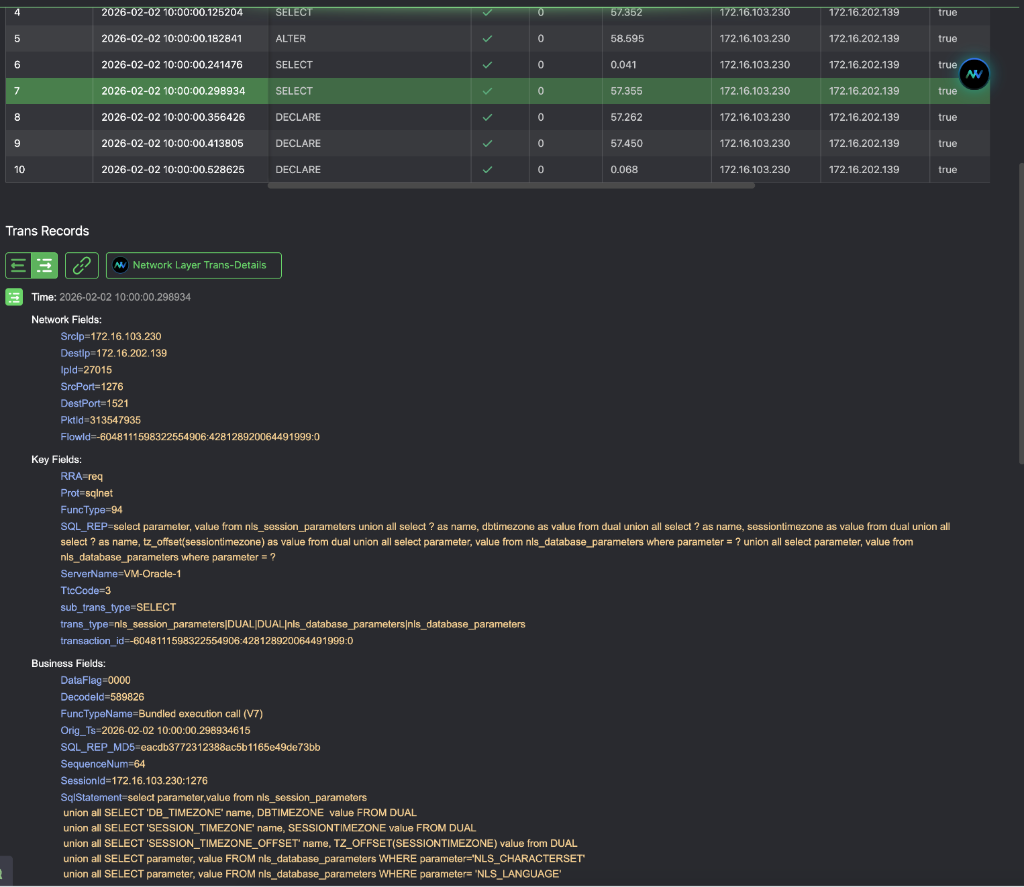
Task: Click the 'SESSION_TIMEZONE_OFFSET' union line
Action: pyautogui.click(x=320, y=843)
